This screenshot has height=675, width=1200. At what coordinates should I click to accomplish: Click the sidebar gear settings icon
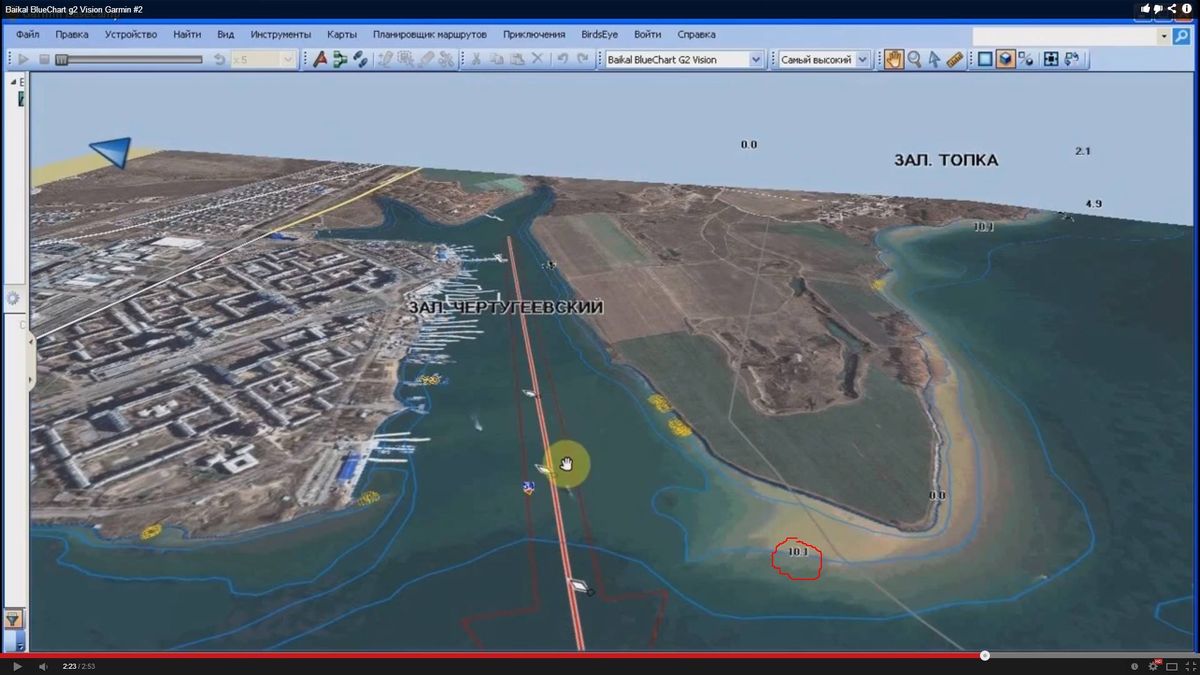pyautogui.click(x=14, y=298)
